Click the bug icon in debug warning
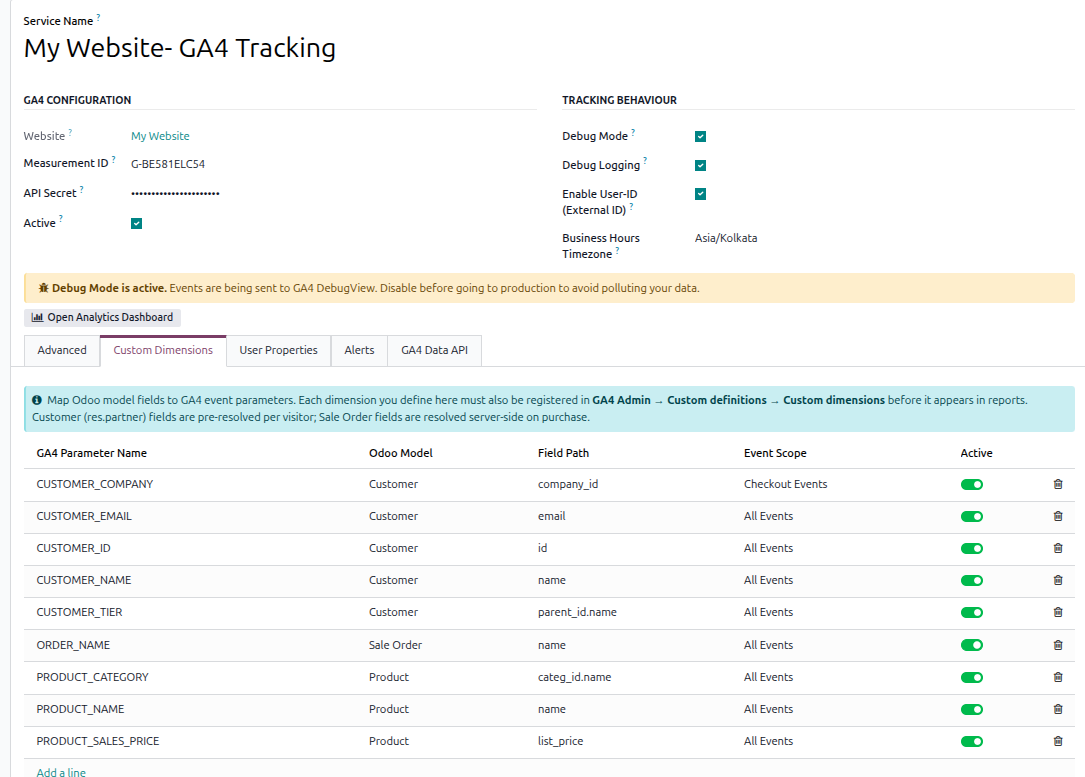Viewport: 1085px width, 777px height. coord(44,288)
